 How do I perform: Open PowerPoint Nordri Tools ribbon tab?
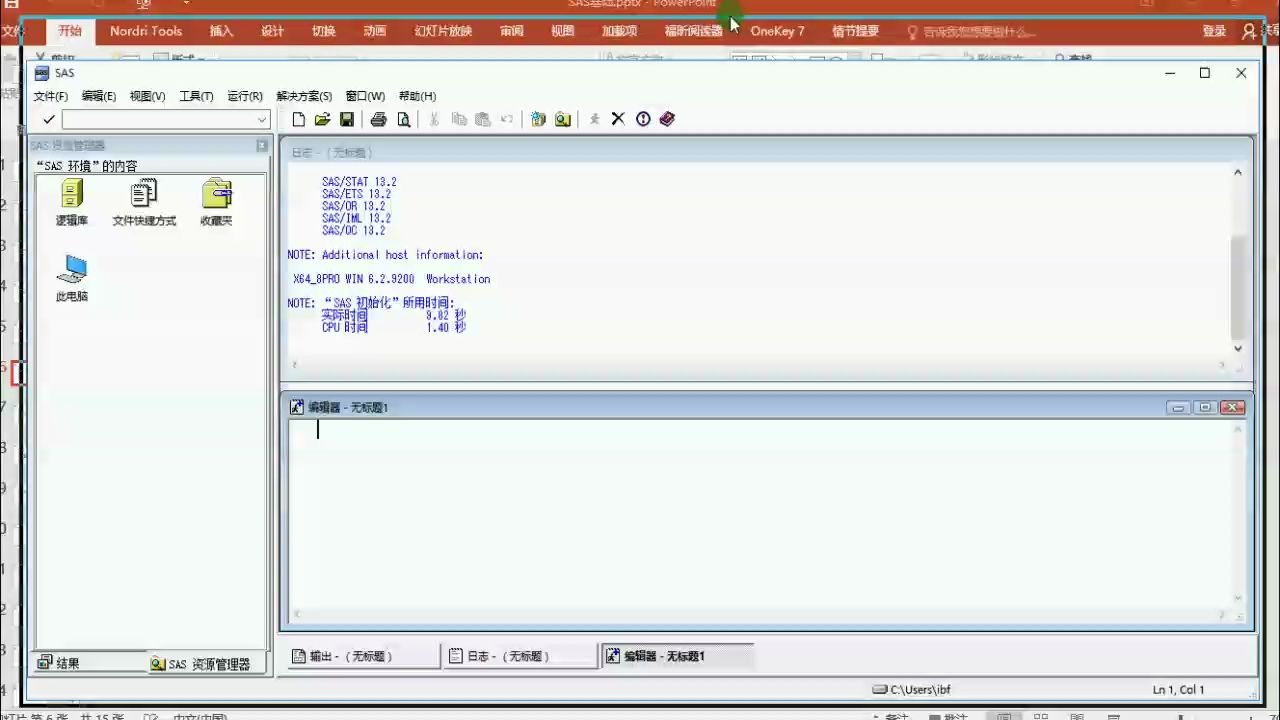tap(146, 31)
